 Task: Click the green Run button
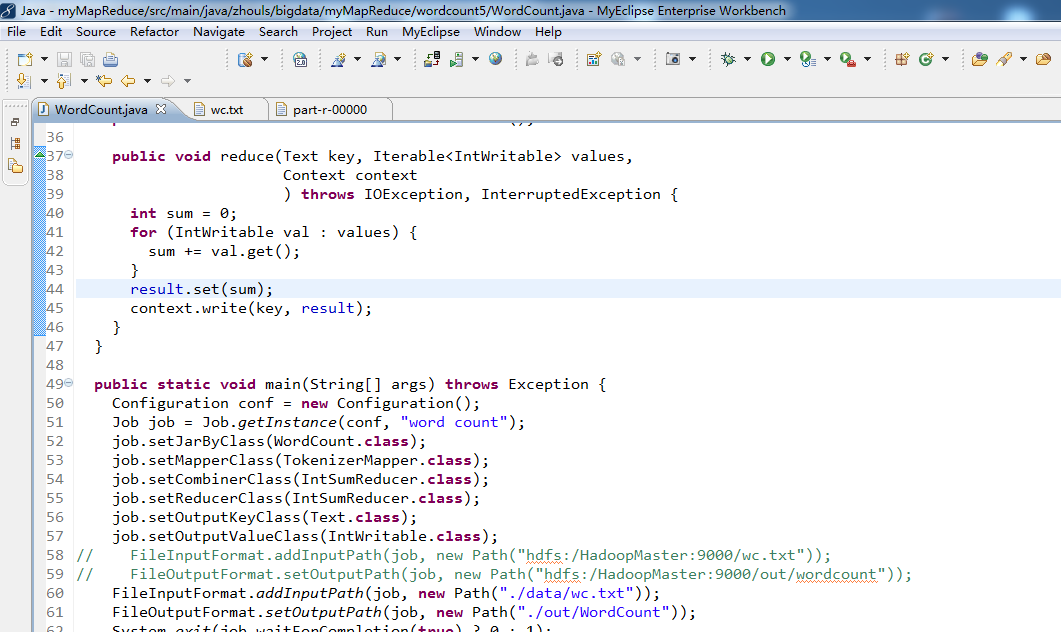tap(767, 60)
